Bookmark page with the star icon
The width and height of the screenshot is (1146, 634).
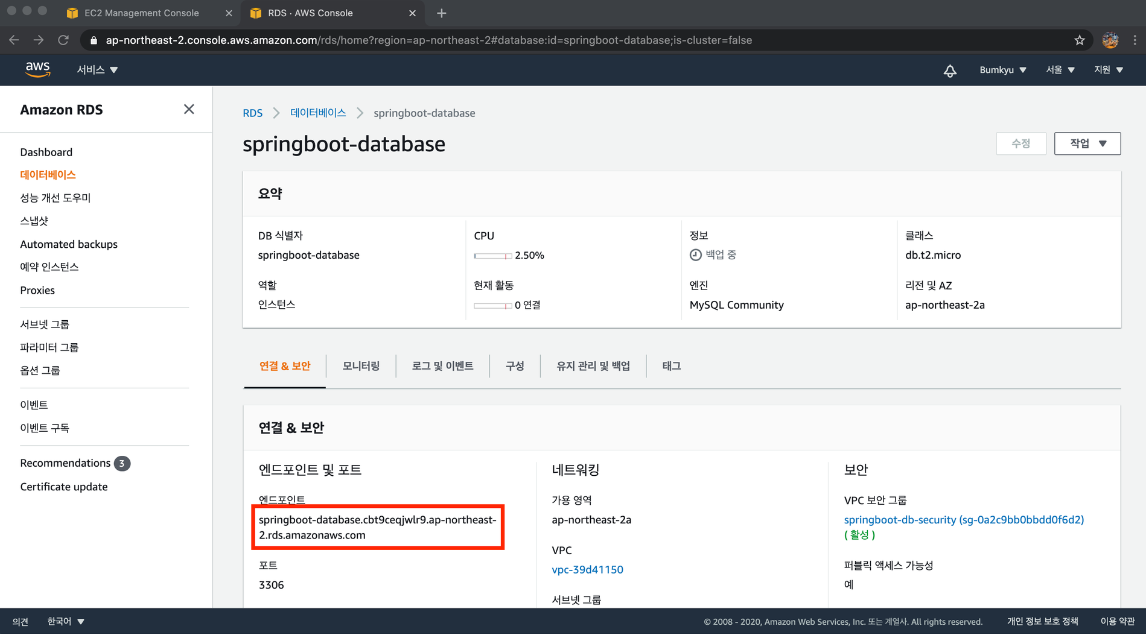point(1079,40)
